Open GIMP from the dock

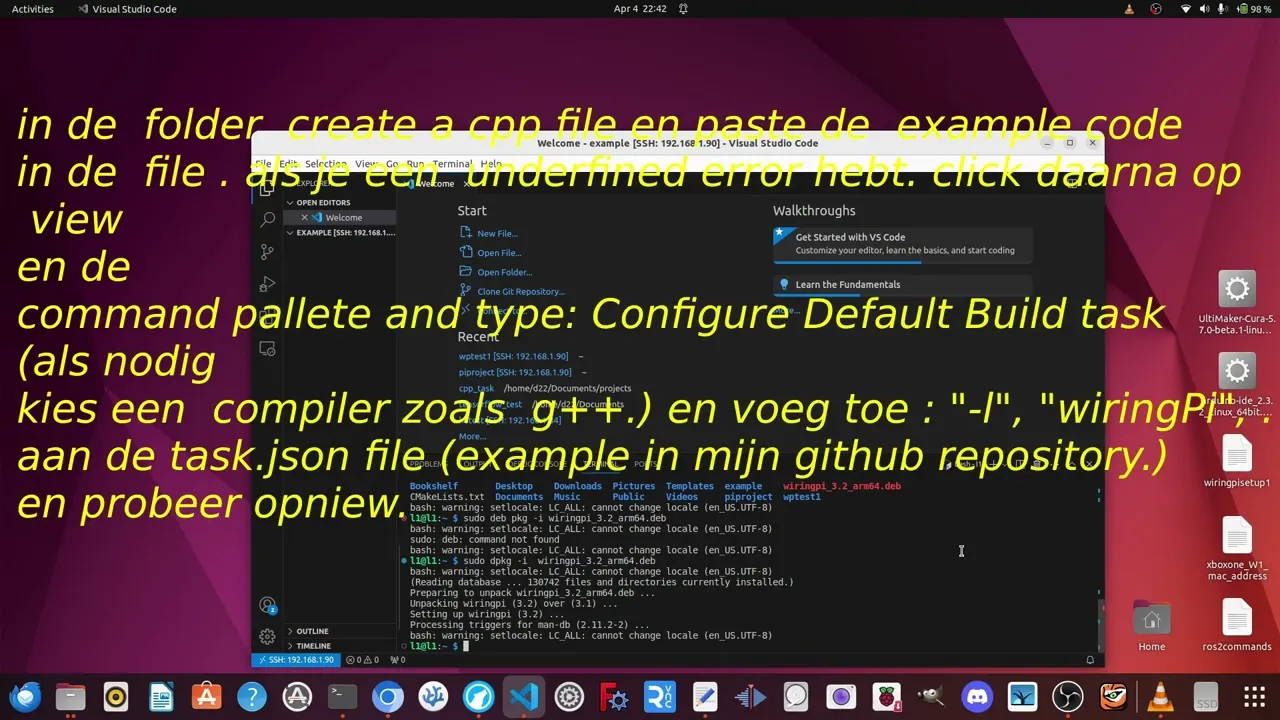(x=932, y=696)
